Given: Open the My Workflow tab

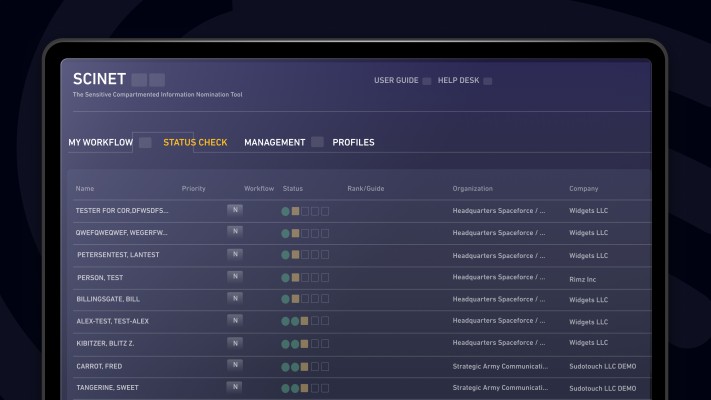Looking at the screenshot, I should tap(101, 142).
